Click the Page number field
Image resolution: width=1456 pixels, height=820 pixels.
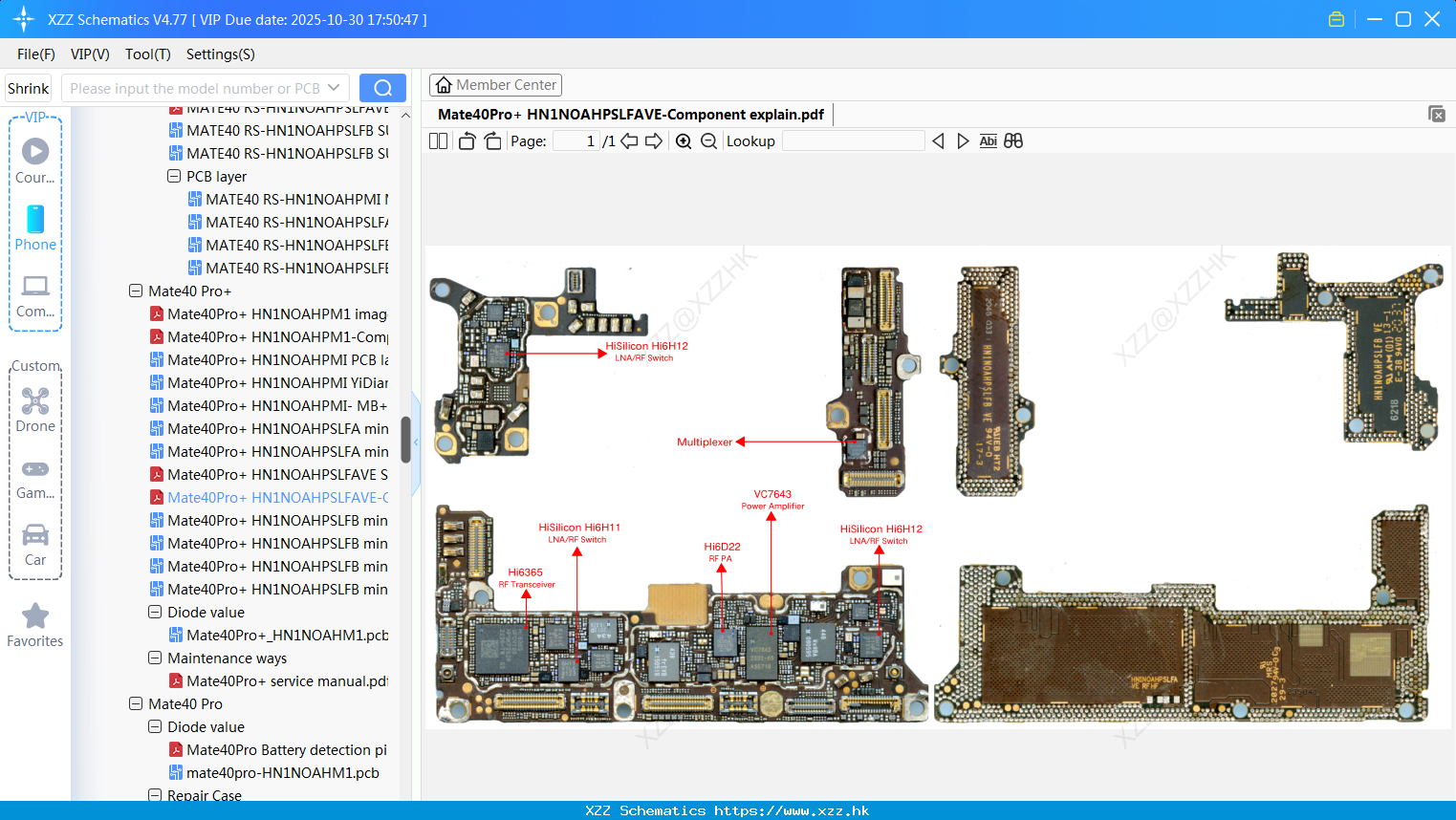pyautogui.click(x=576, y=141)
